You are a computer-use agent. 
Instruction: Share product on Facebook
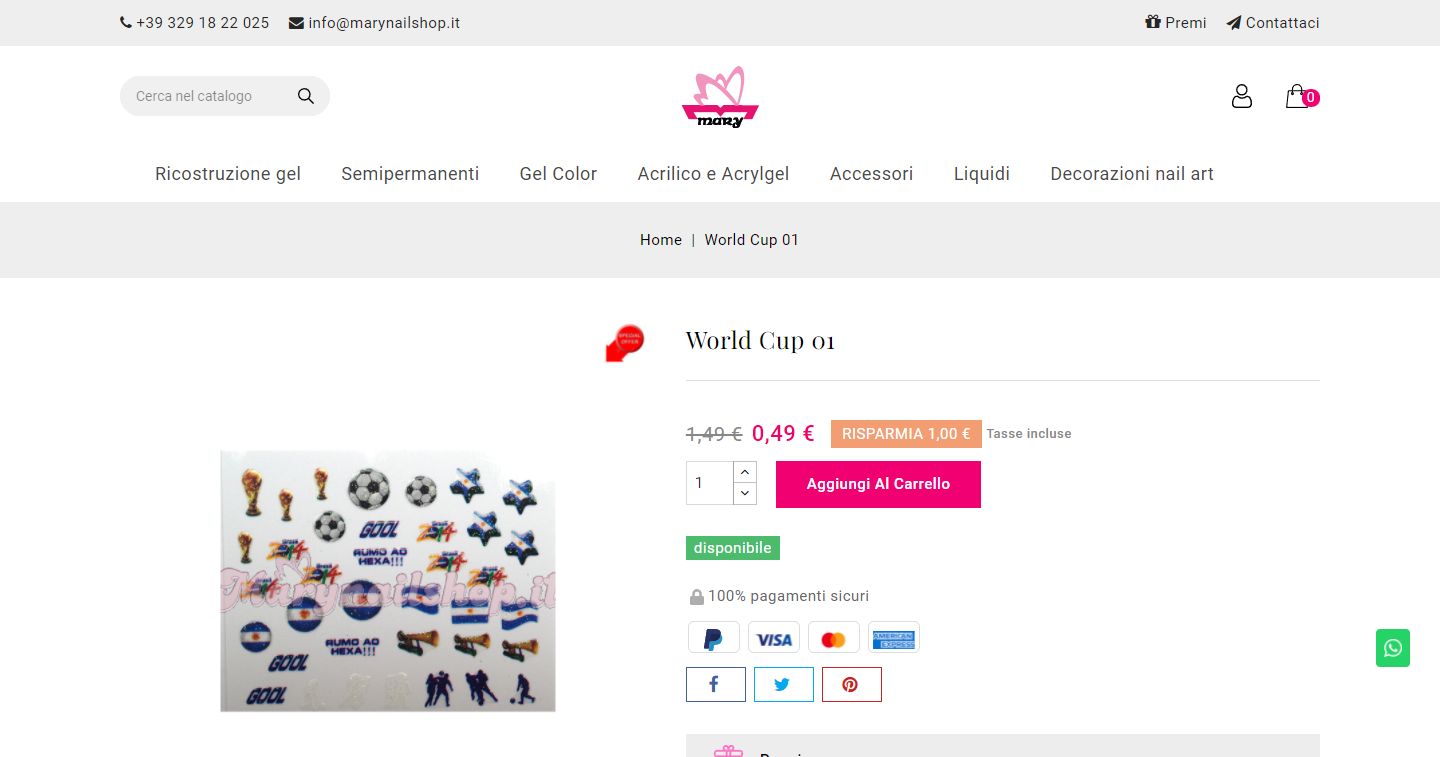click(x=716, y=685)
